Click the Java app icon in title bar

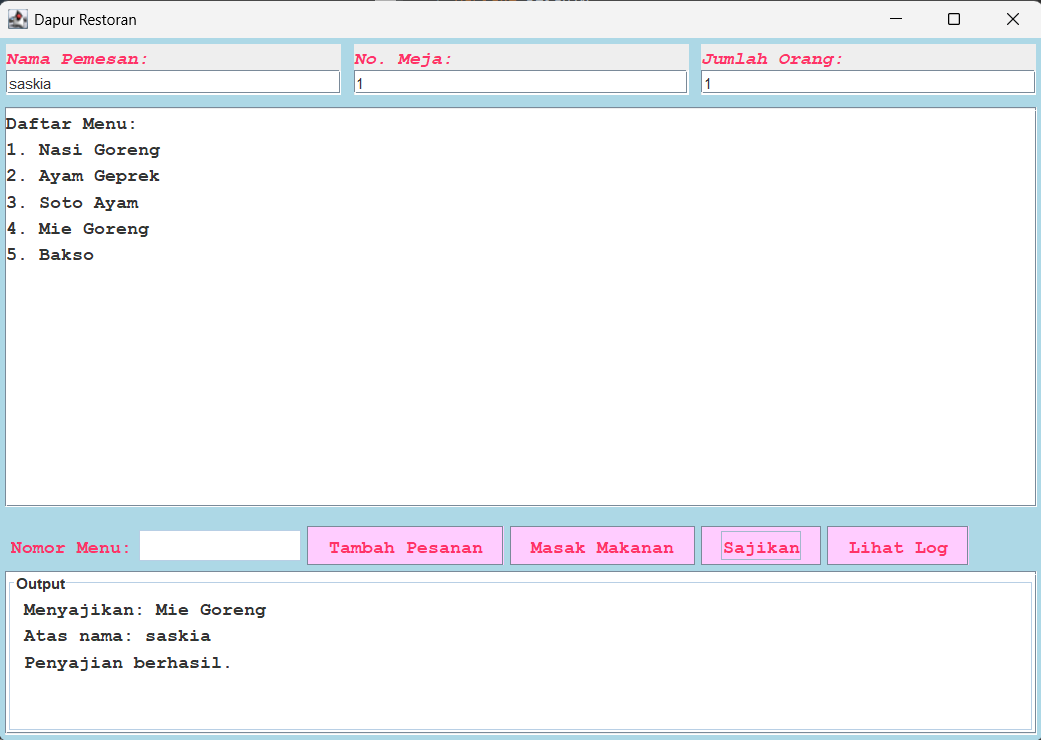pos(18,19)
